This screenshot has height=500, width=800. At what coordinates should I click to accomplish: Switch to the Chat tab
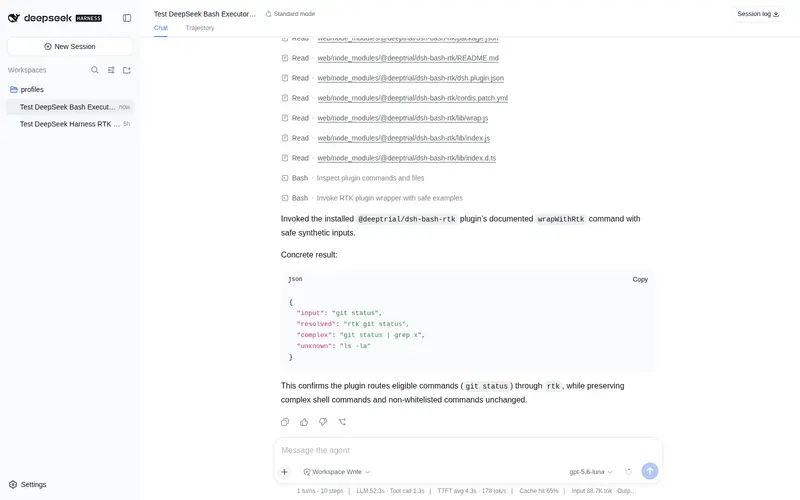click(x=161, y=28)
